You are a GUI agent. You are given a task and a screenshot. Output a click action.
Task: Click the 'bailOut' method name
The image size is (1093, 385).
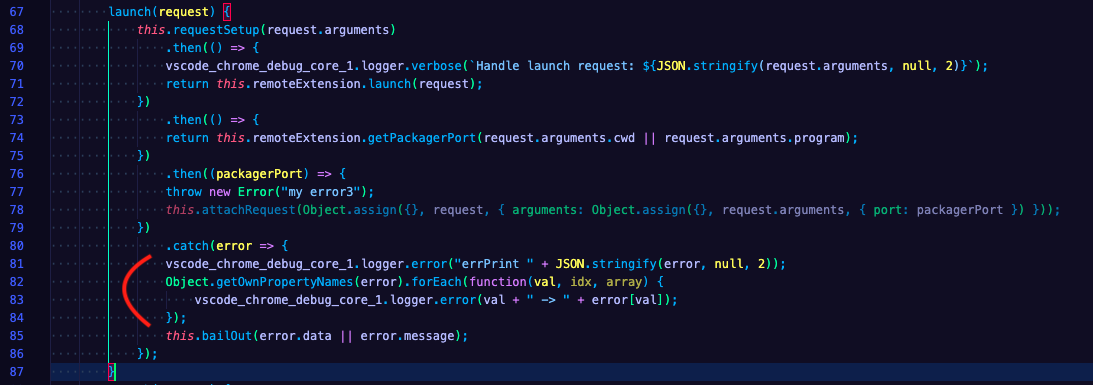227,336
